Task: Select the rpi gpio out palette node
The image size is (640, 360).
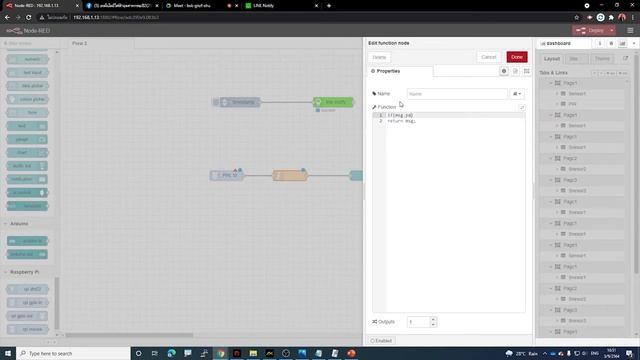Action: tap(27, 316)
